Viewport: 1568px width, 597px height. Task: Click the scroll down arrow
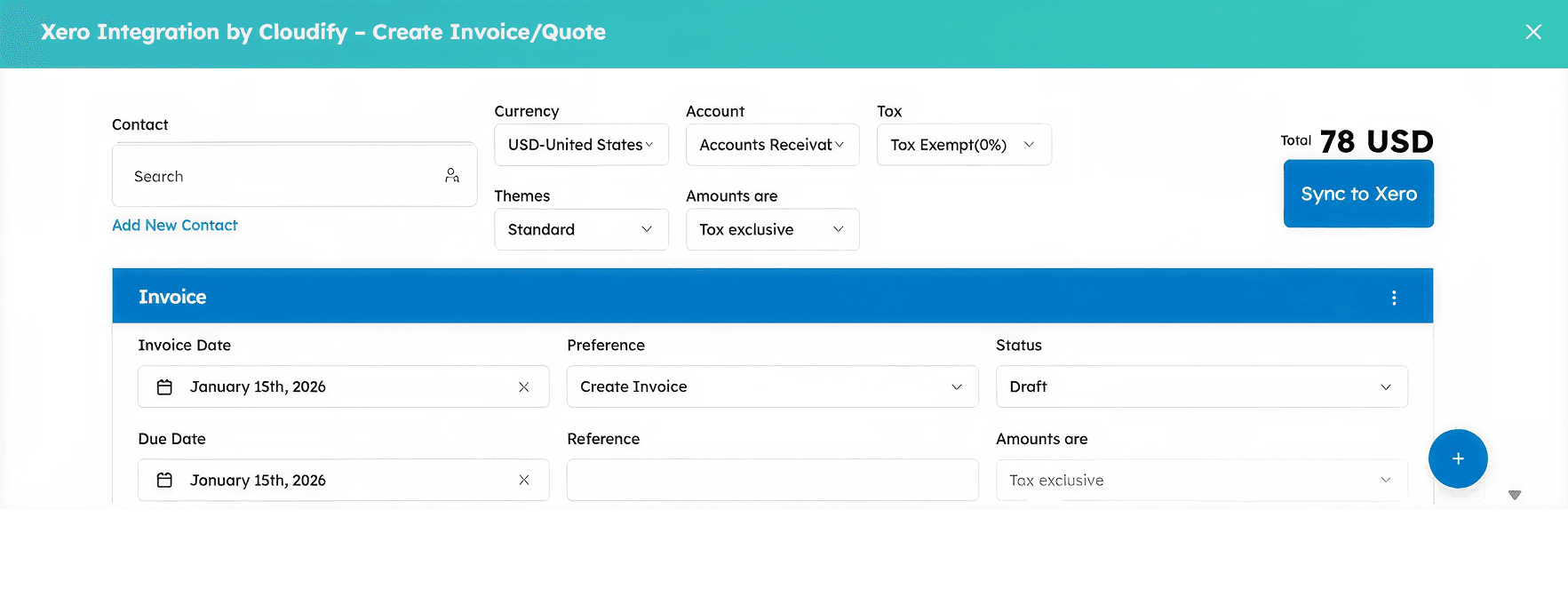(1515, 496)
